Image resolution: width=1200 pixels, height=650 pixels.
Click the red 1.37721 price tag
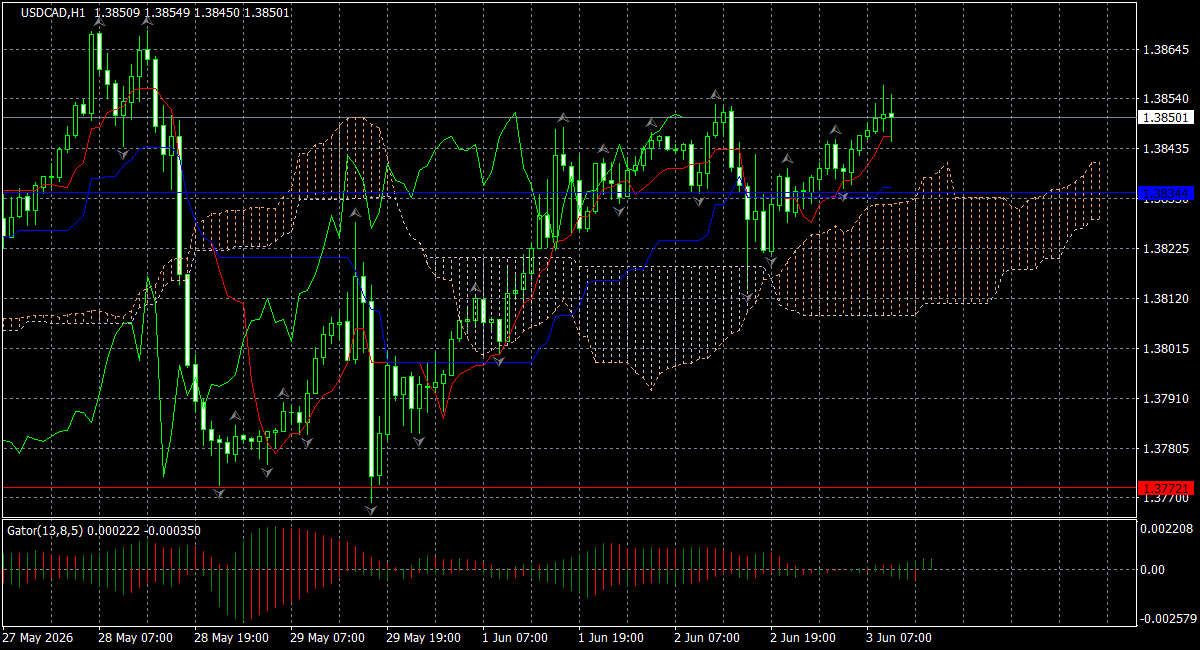coord(1165,488)
